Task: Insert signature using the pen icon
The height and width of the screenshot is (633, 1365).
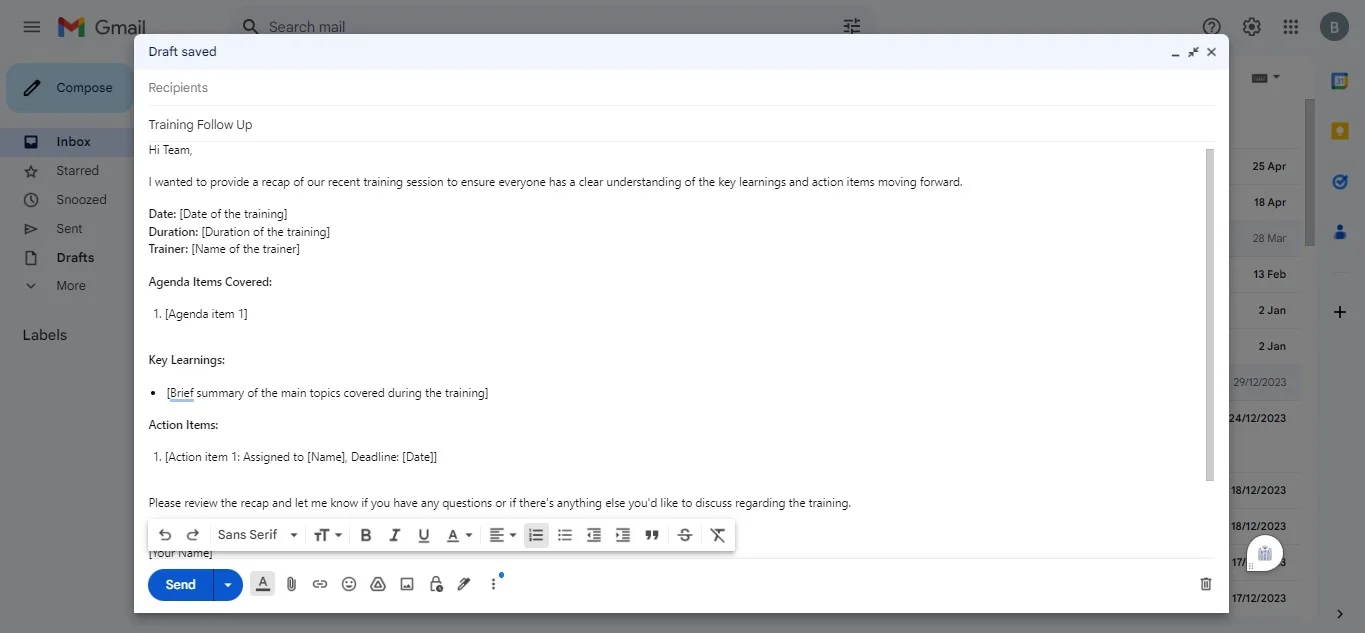Action: click(x=464, y=583)
